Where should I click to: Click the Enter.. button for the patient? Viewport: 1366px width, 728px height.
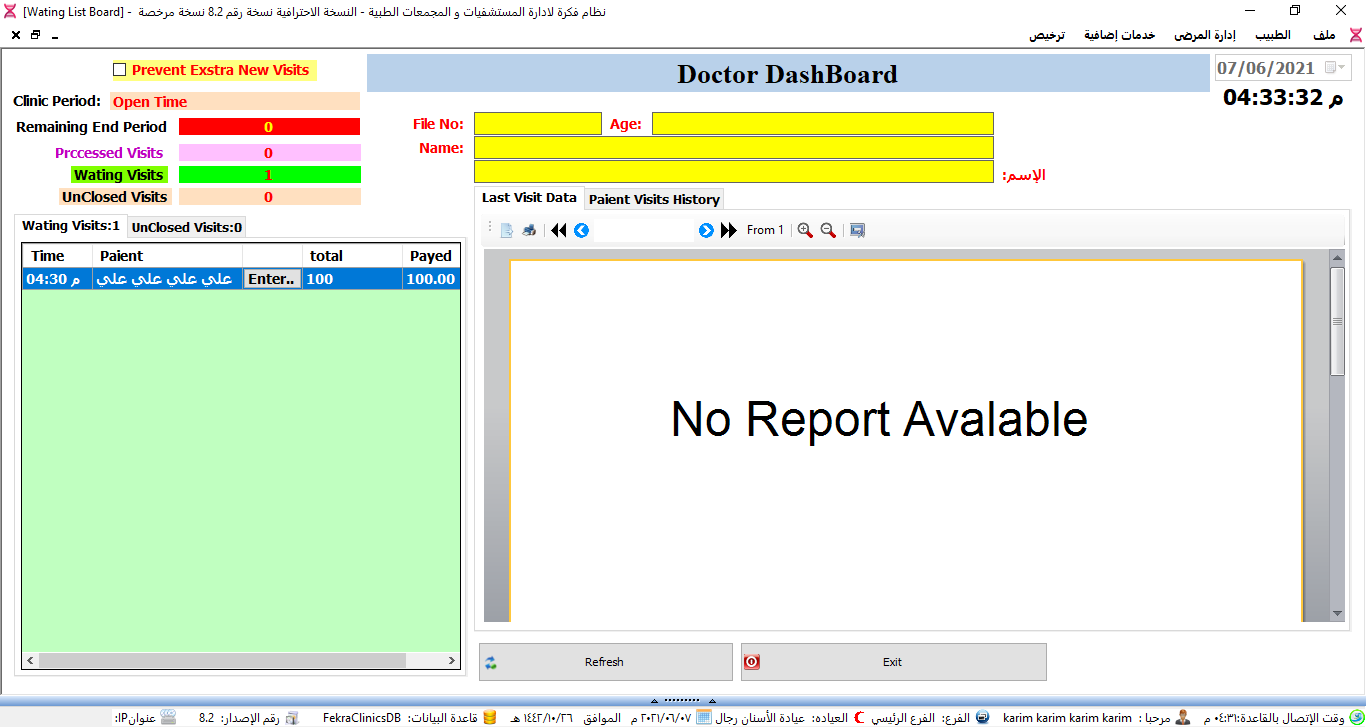tap(272, 280)
